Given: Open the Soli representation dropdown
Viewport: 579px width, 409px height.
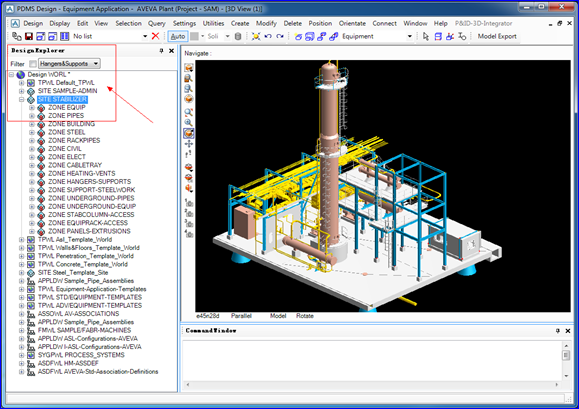Looking at the screenshot, I should [227, 36].
